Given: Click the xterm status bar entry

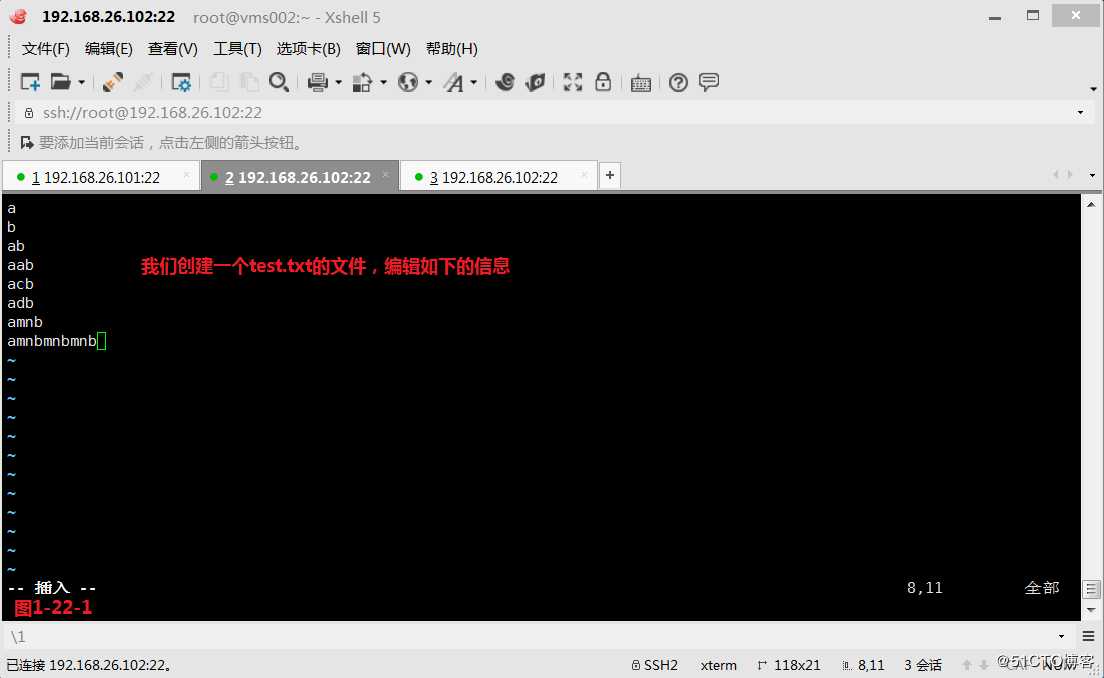Looking at the screenshot, I should point(718,665).
